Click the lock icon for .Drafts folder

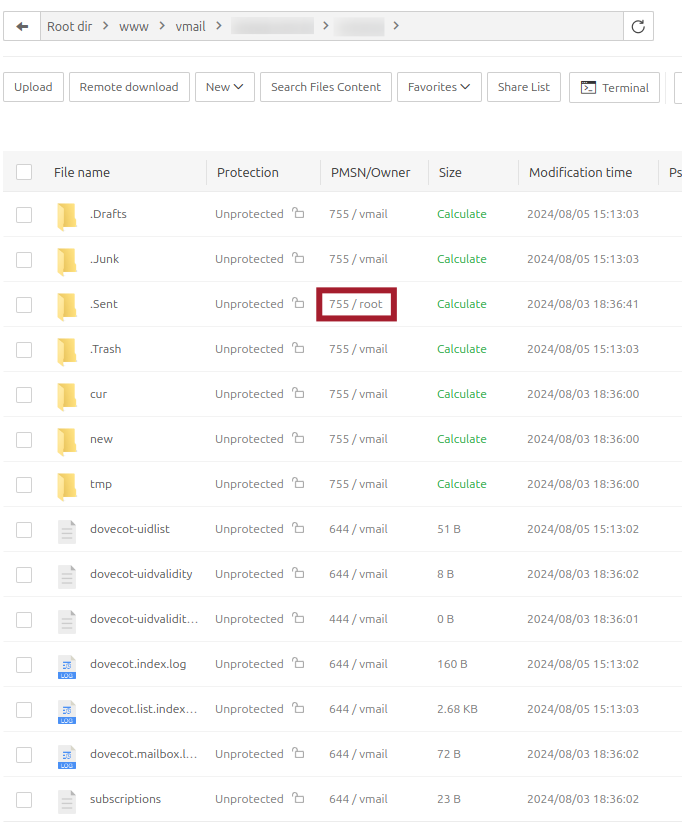coord(298,214)
